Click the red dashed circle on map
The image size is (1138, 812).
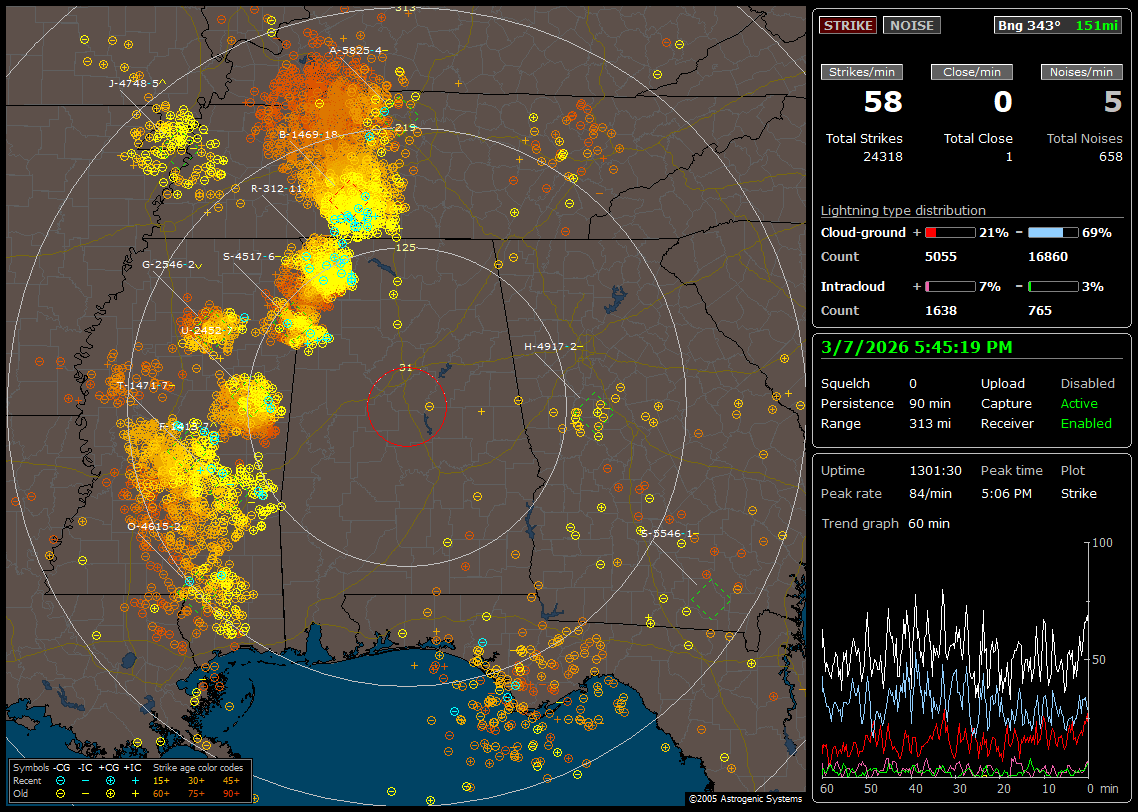point(406,407)
